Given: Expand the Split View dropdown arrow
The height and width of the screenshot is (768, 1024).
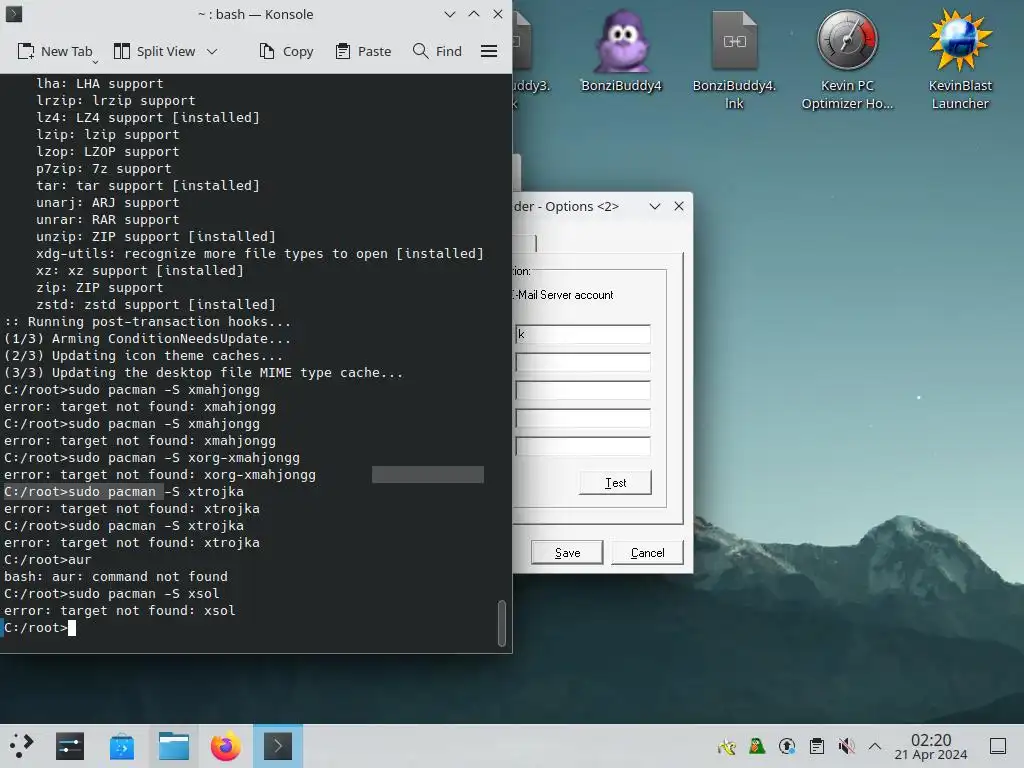Looking at the screenshot, I should click(212, 51).
